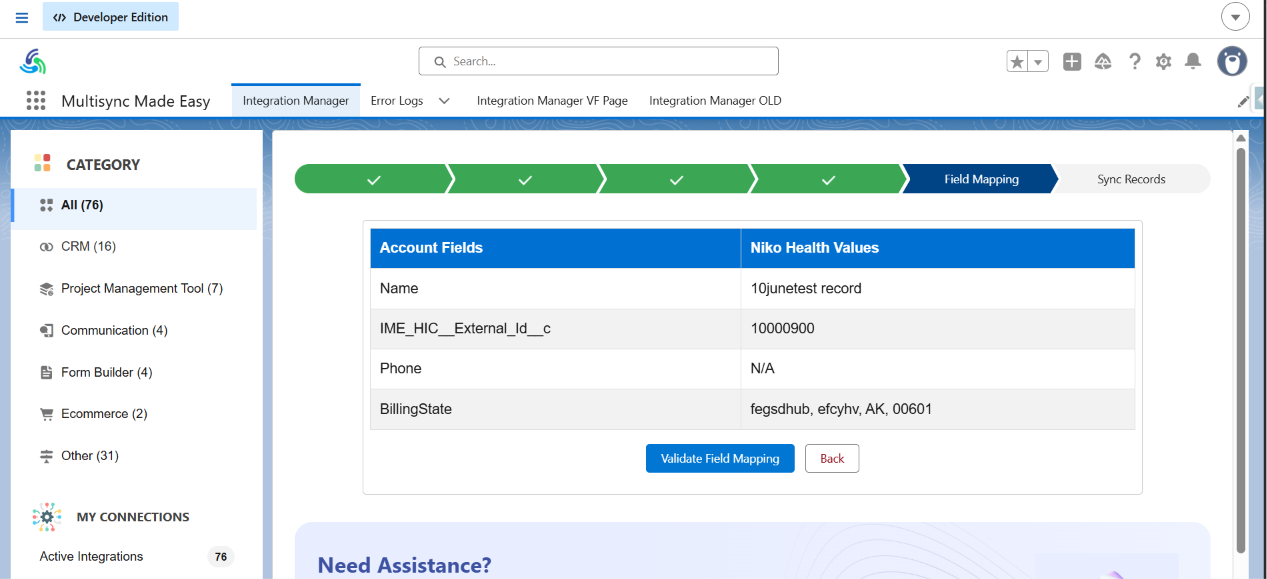Screen dimensions: 1267x579
Task: Click the 10junetest record value
Action: (x=806, y=288)
